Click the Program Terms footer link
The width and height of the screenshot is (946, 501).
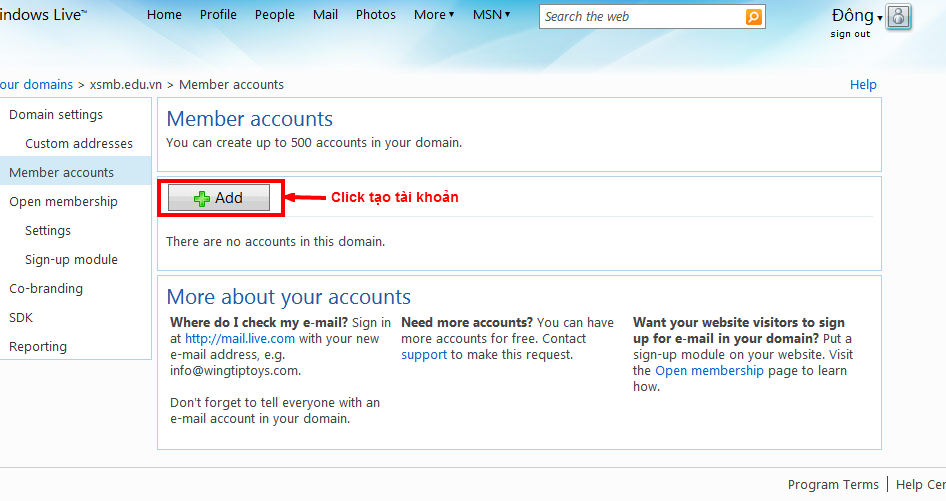833,485
